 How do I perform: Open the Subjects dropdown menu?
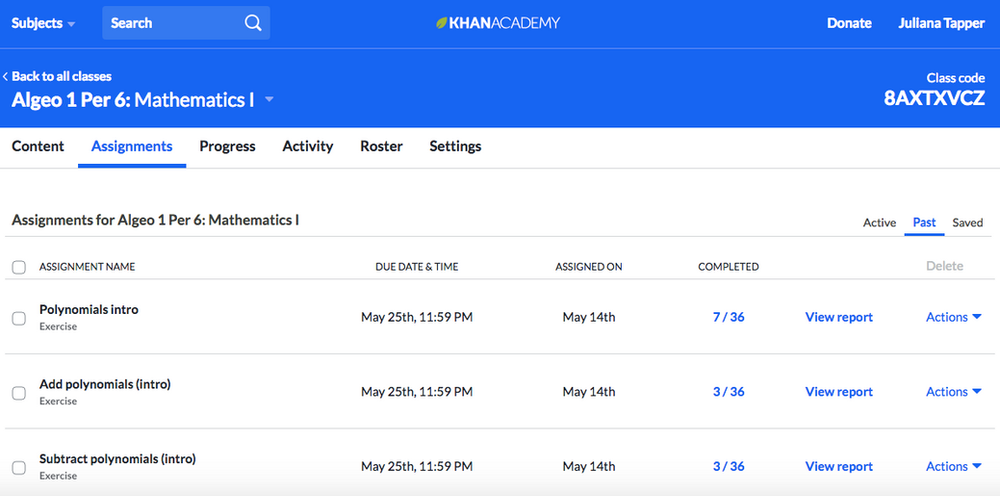pyautogui.click(x=43, y=23)
